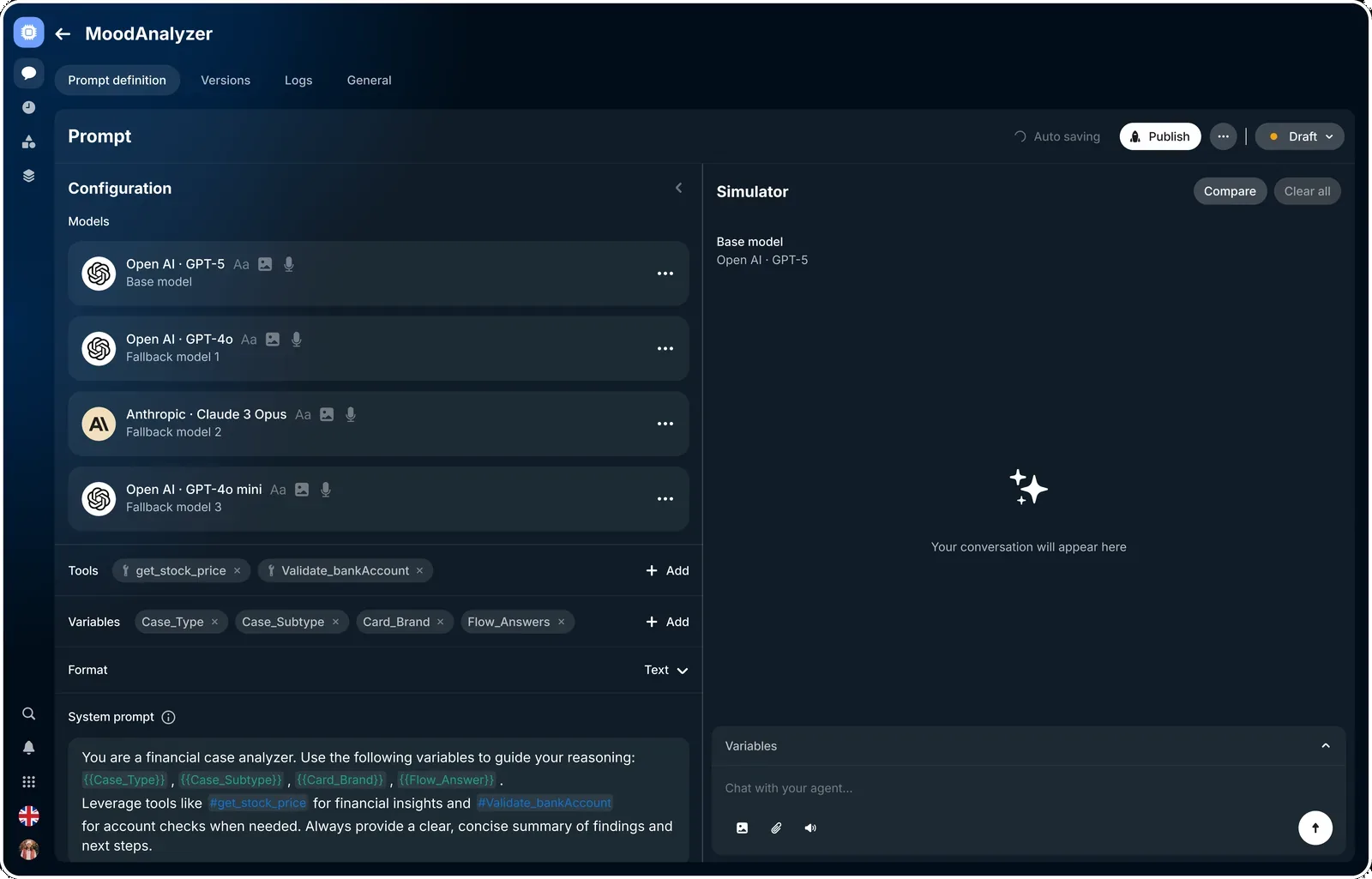The width and height of the screenshot is (1372, 879).
Task: Select the Open AI GPT-5 base model card
Action: (378, 274)
